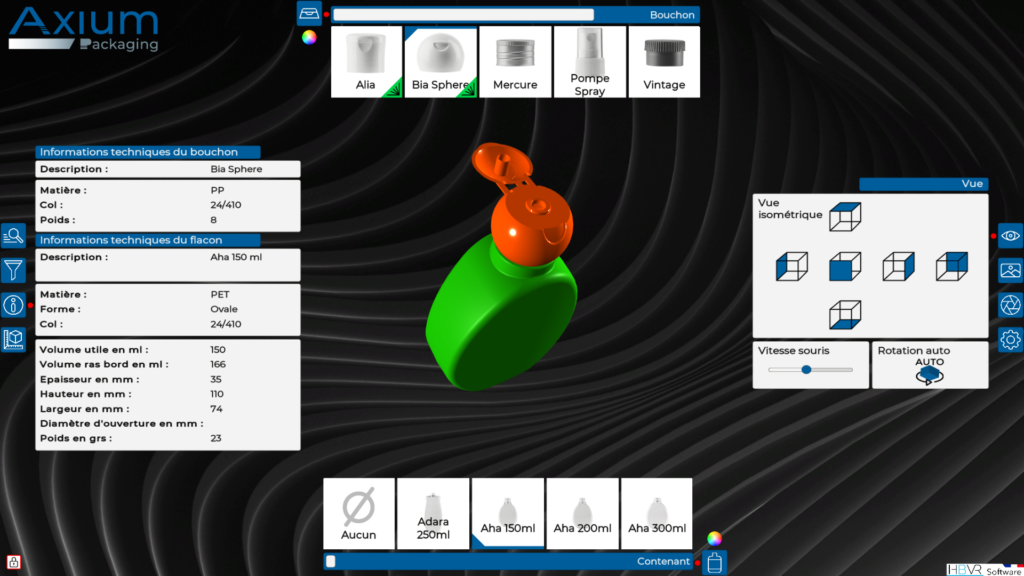The width and height of the screenshot is (1024, 576).
Task: Toggle the Vue eye icon
Action: [x=1010, y=236]
